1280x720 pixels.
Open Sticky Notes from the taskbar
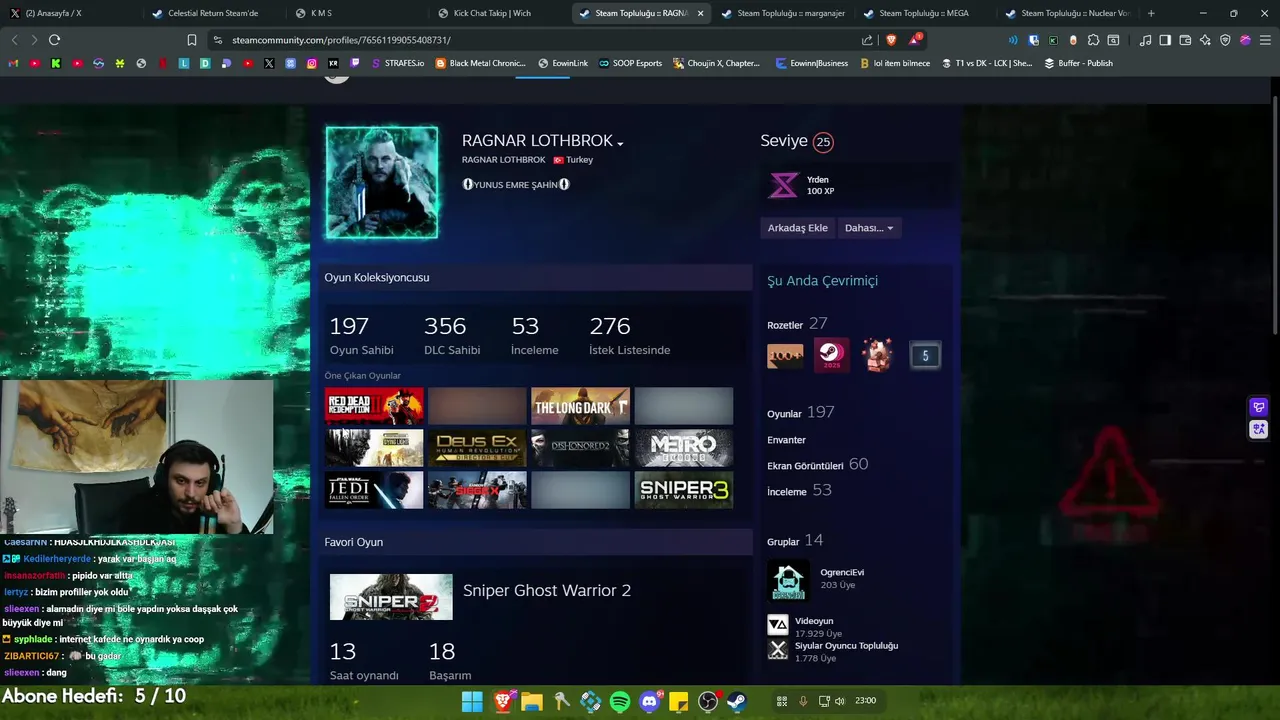(679, 701)
